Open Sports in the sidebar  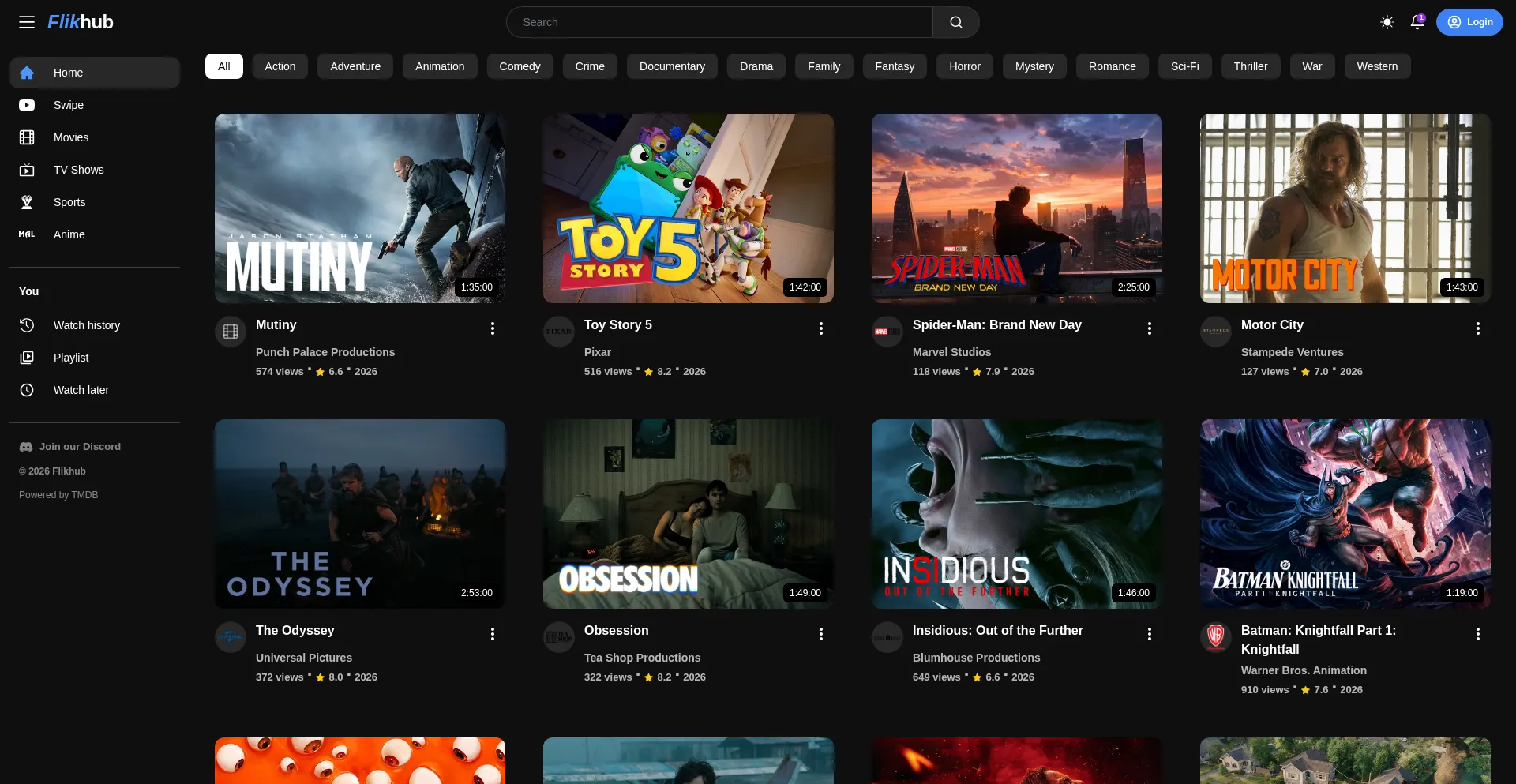point(95,202)
